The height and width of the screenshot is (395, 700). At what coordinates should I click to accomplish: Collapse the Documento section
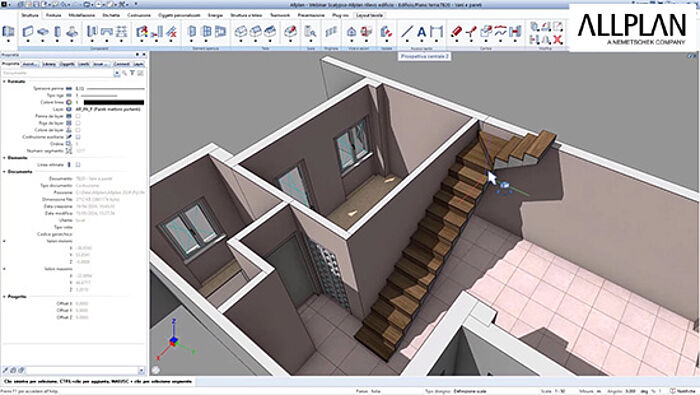(4, 171)
